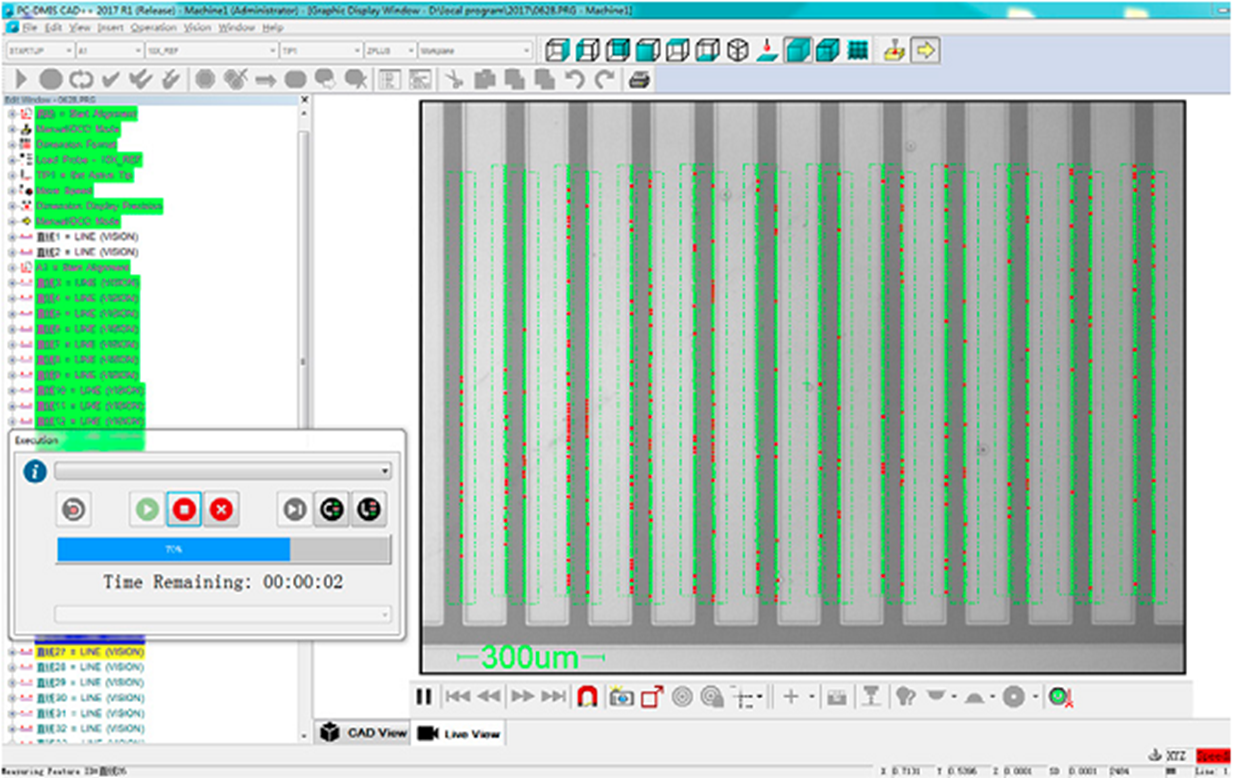Click the skip-step button in Execution dialog
Screen dimensions: 1244x778
[x=294, y=510]
